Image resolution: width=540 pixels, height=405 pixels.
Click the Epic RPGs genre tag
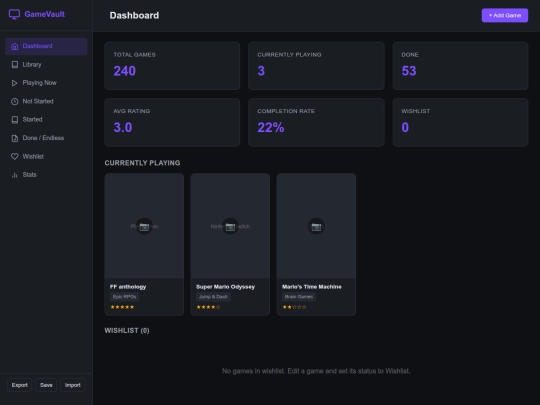(124, 297)
